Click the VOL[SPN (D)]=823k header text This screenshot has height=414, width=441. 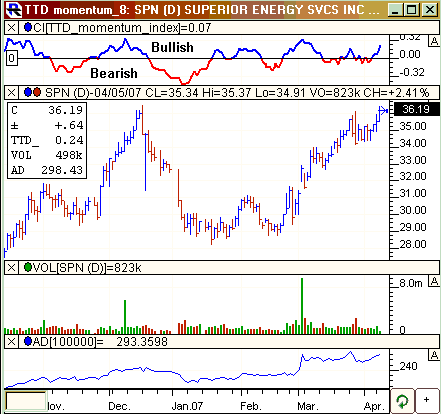point(87,267)
